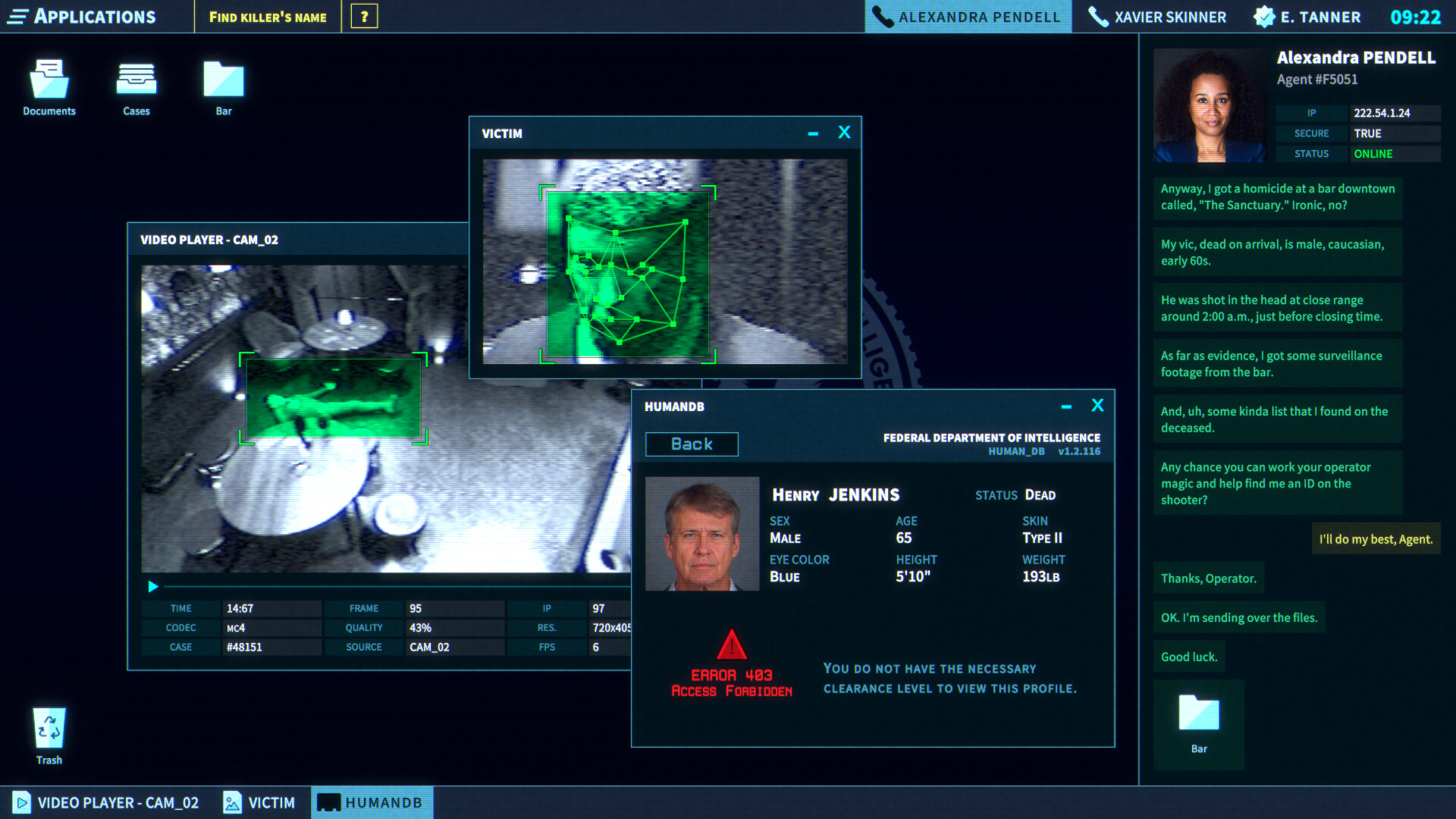Select the HUMANDB taskbar entry
The image size is (1456, 819).
(x=372, y=802)
